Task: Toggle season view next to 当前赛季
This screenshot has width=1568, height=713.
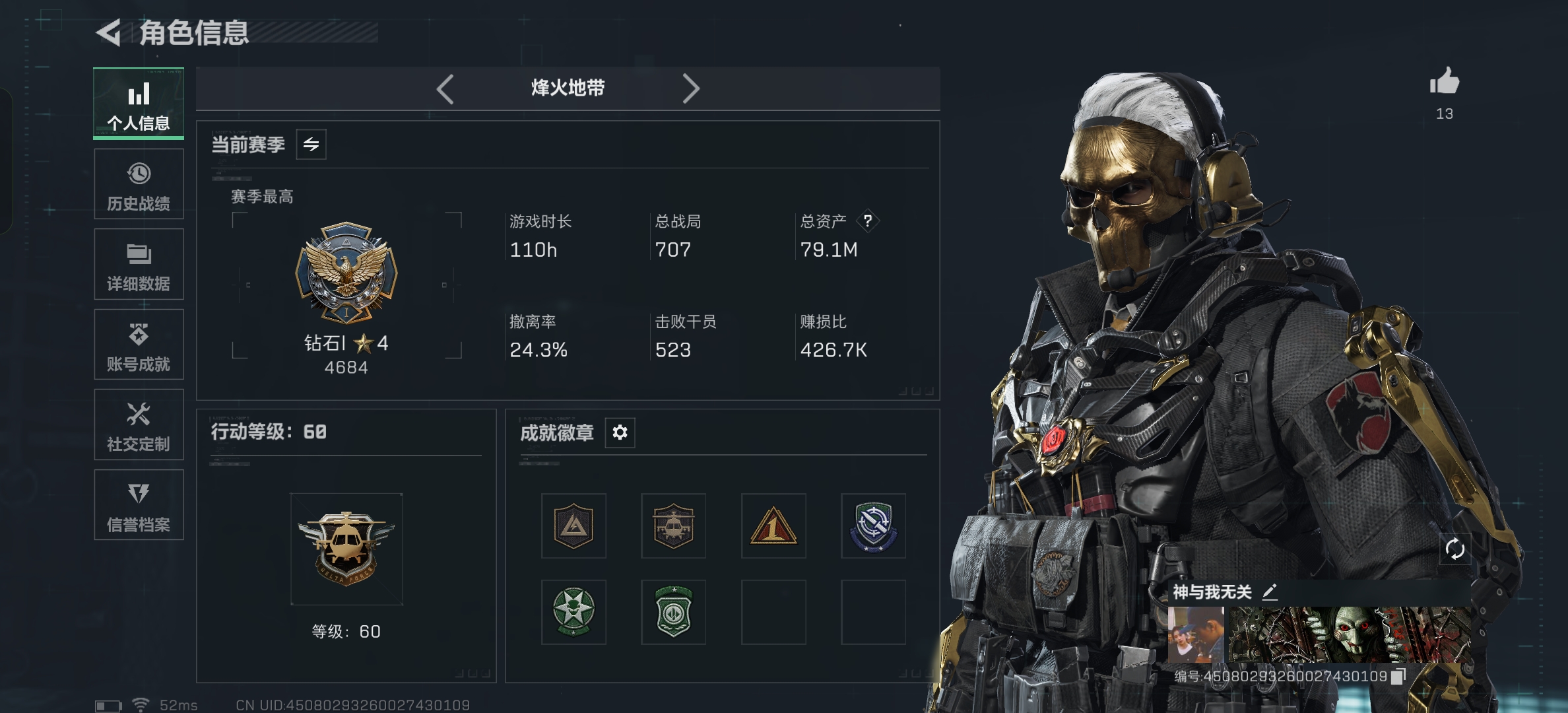Action: click(311, 144)
